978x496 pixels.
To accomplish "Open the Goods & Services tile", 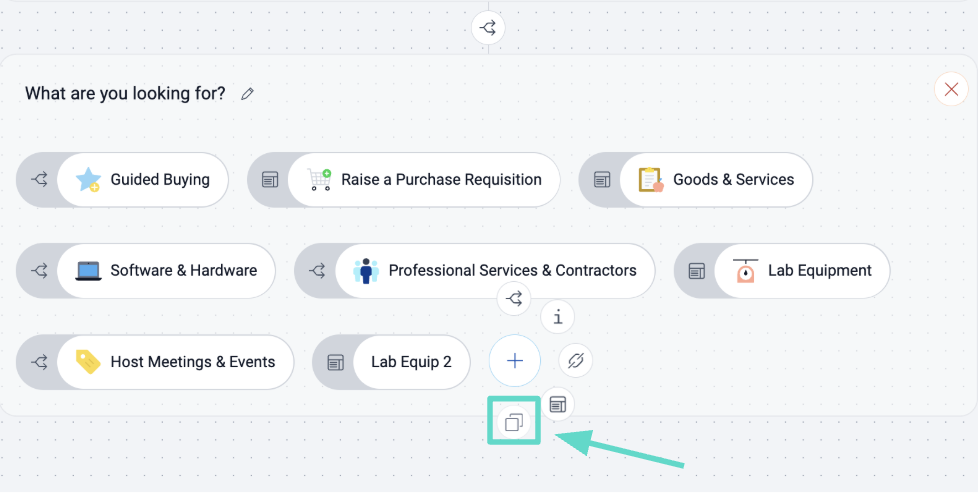I will click(715, 180).
